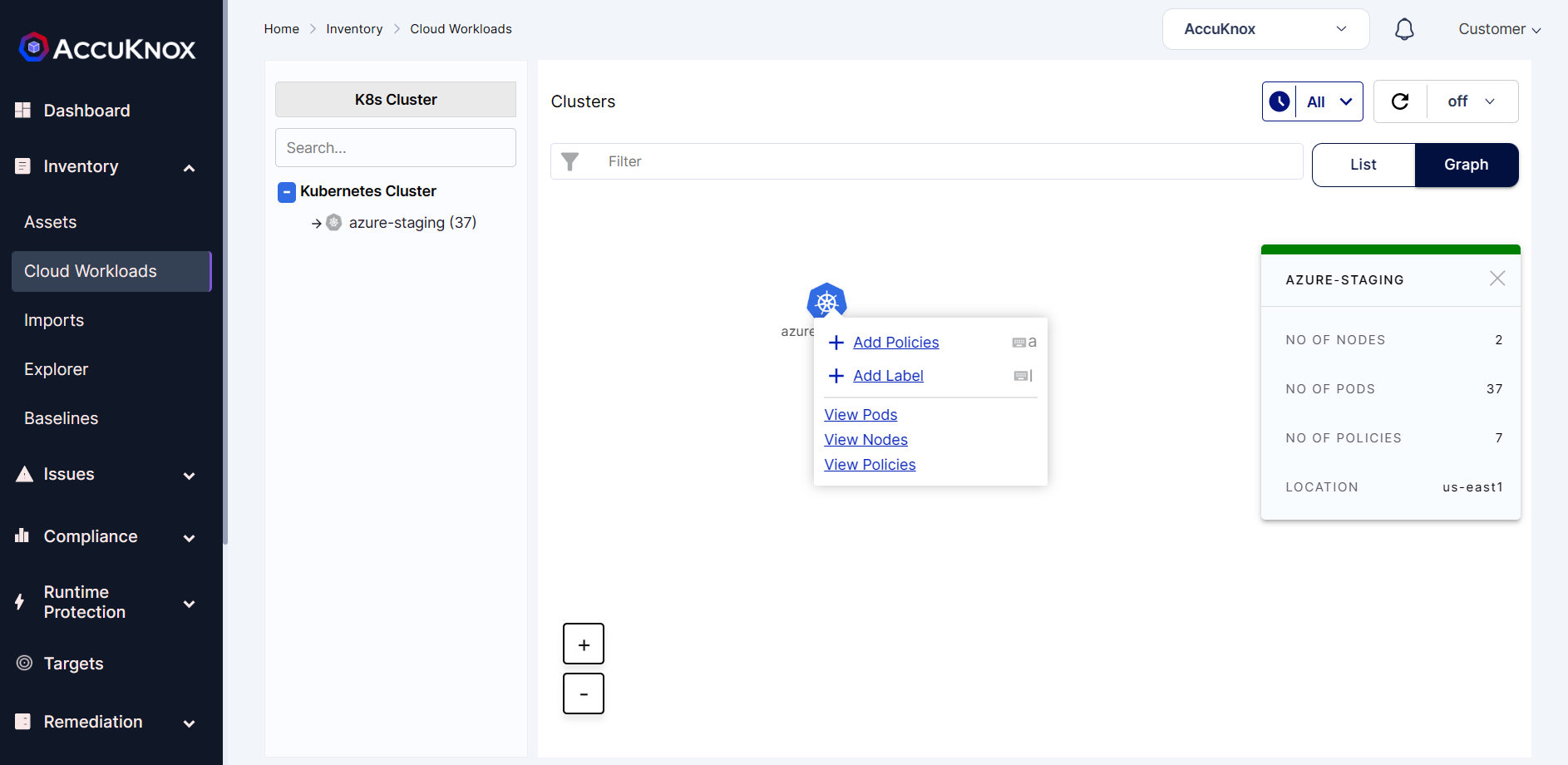
Task: Open the Targets page
Action: coord(74,664)
